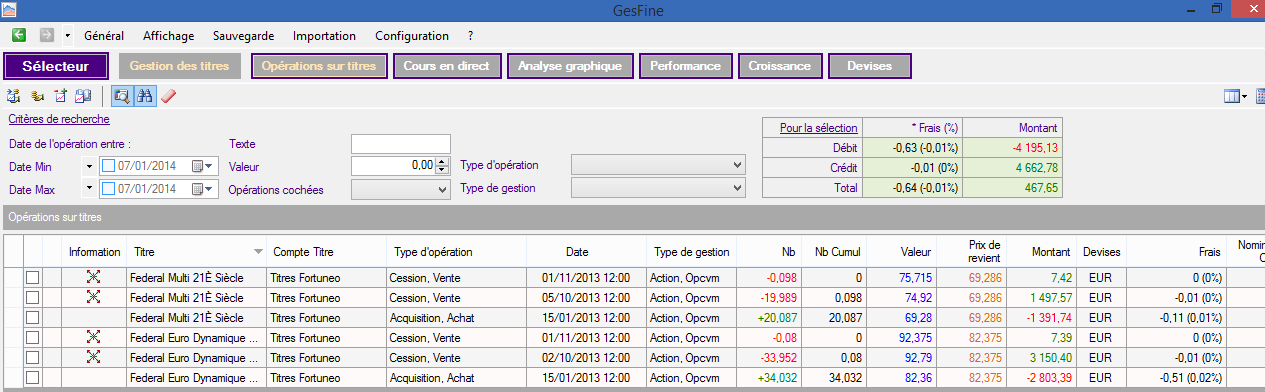
Task: Click the red cross icon on 02/10/2013 row
Action: (x=93, y=357)
